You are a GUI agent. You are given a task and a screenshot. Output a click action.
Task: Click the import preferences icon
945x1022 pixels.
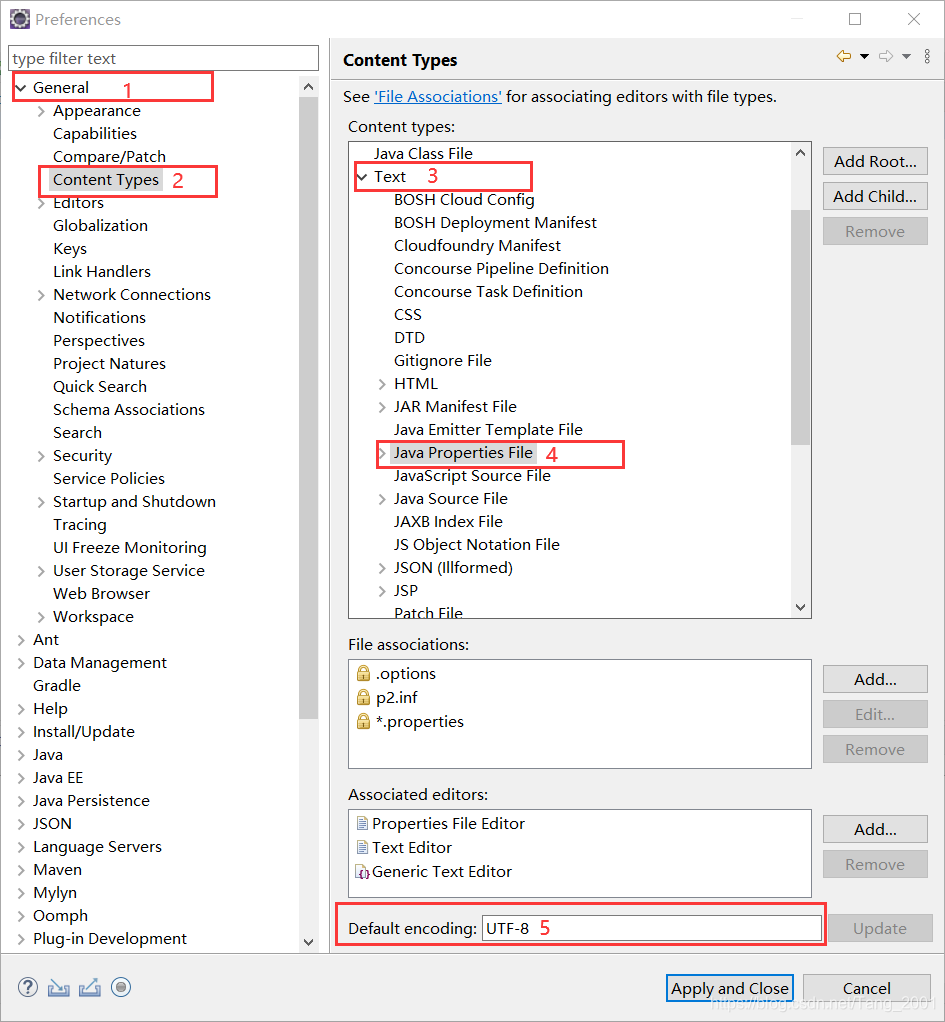[59, 987]
